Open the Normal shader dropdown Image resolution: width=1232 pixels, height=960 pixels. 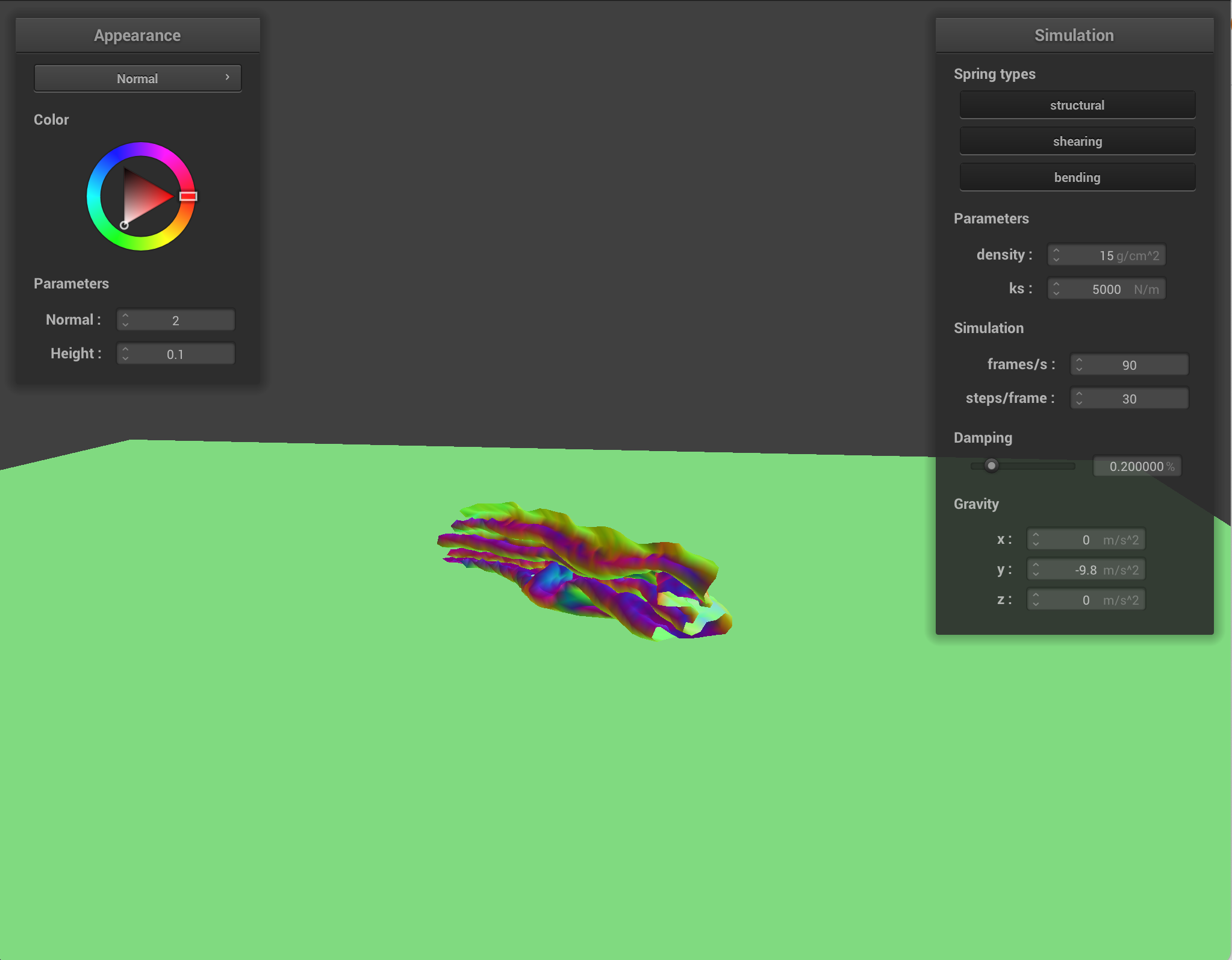coord(137,78)
